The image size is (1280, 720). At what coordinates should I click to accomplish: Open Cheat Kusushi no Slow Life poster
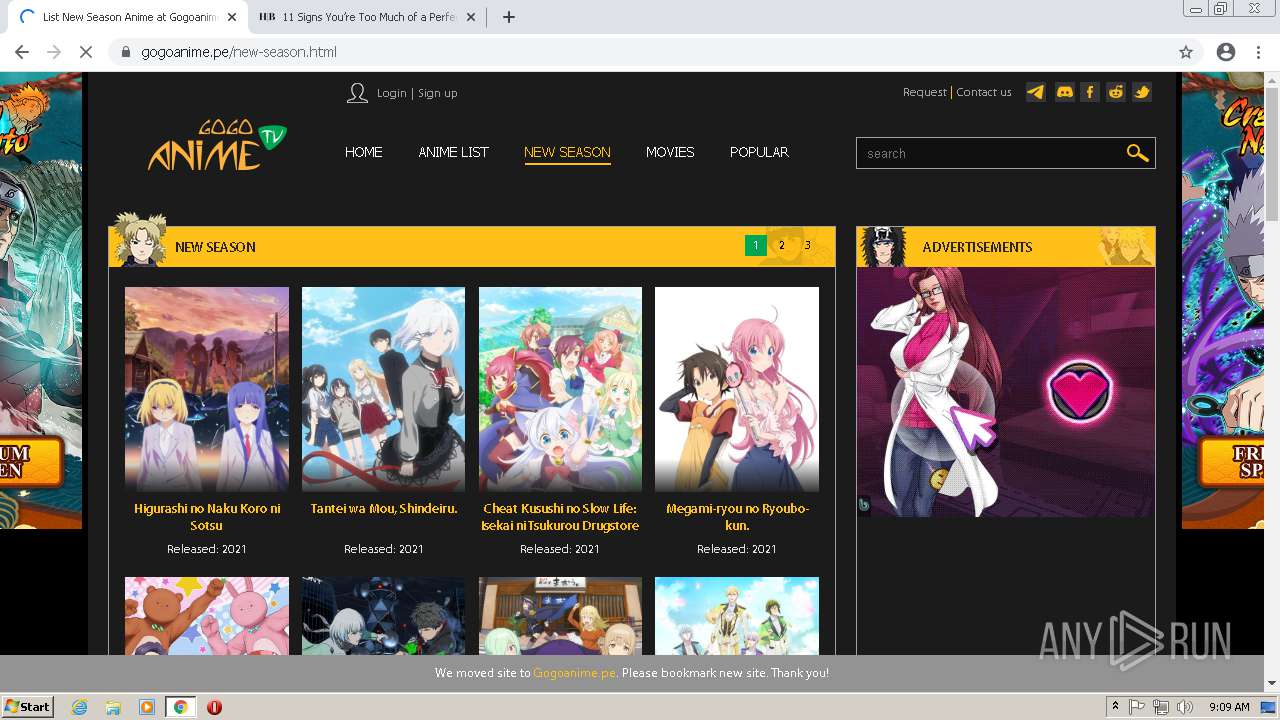click(560, 389)
